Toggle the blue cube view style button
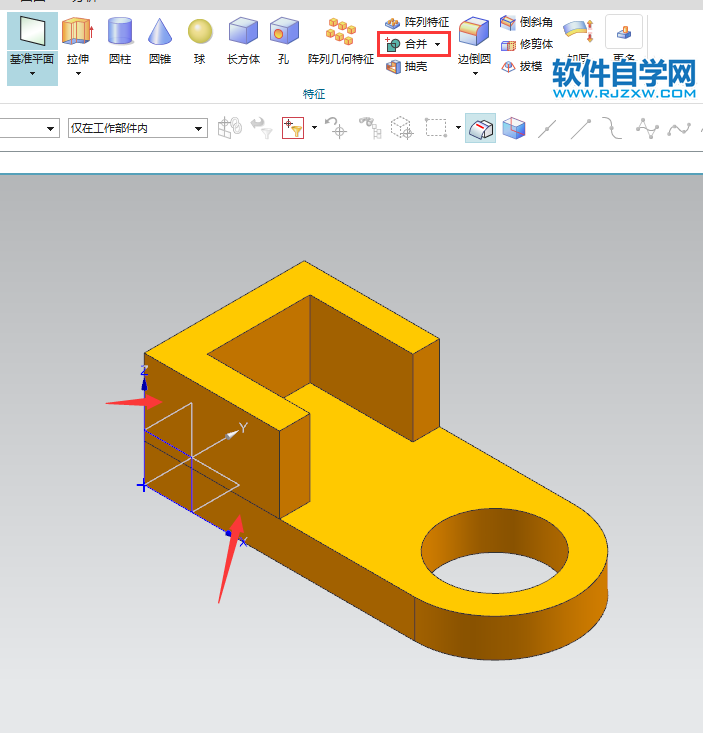The image size is (703, 733). click(514, 128)
